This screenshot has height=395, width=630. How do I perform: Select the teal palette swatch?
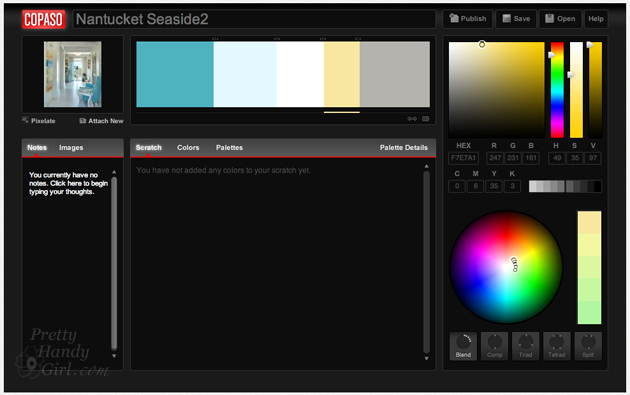175,74
